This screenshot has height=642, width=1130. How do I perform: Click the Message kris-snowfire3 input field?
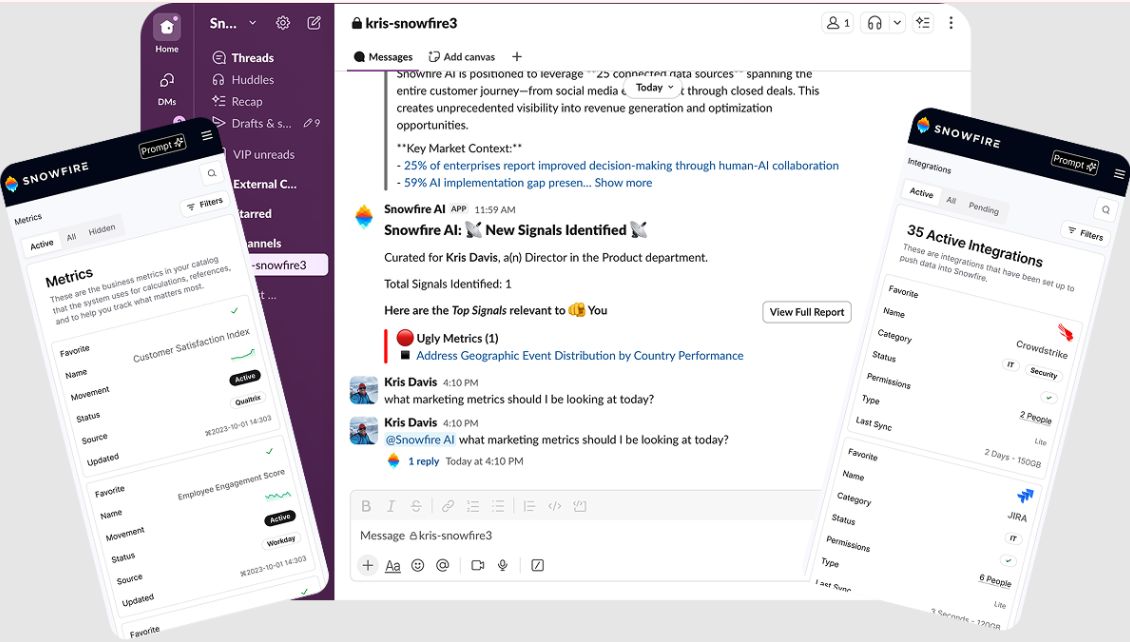click(584, 535)
